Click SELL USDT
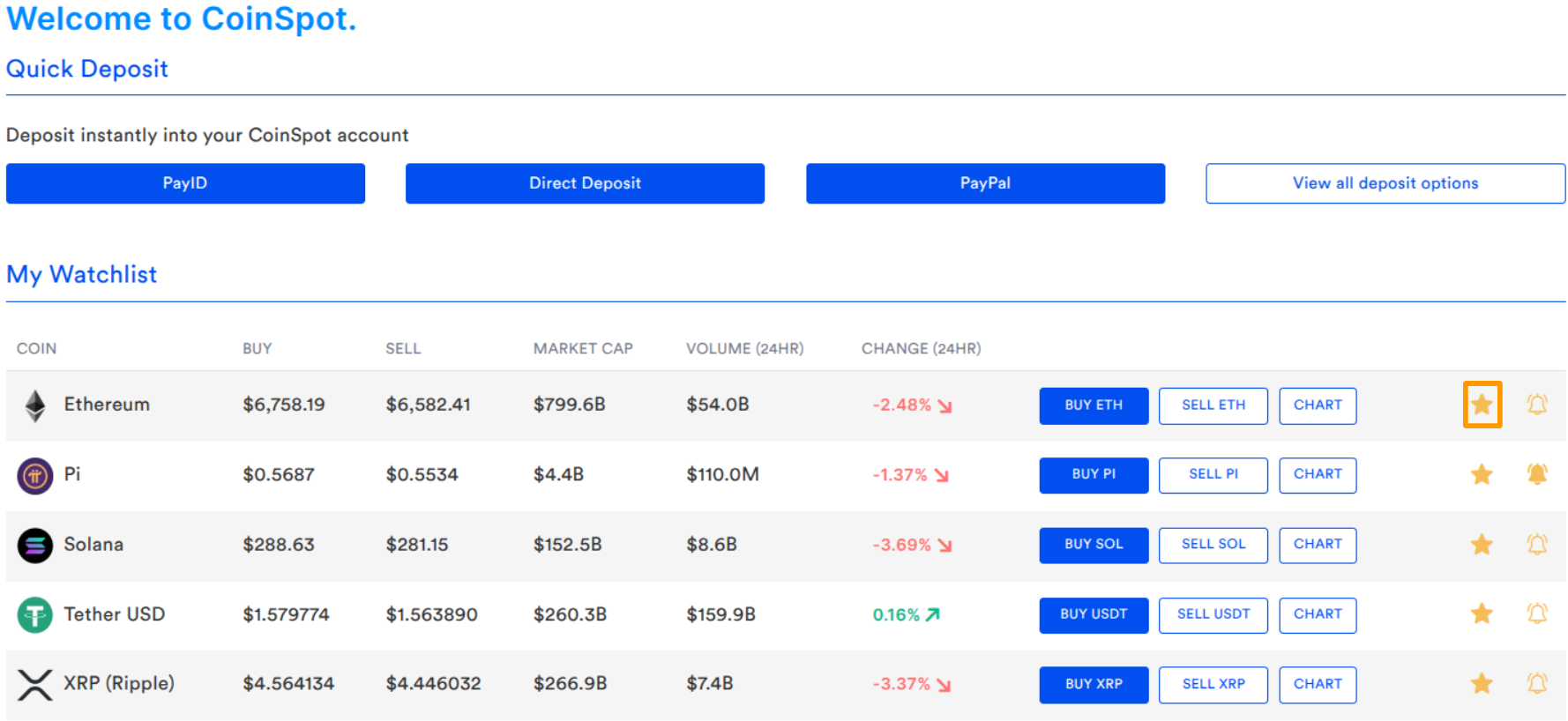Screen dimensions: 1568x721 pos(1213,614)
